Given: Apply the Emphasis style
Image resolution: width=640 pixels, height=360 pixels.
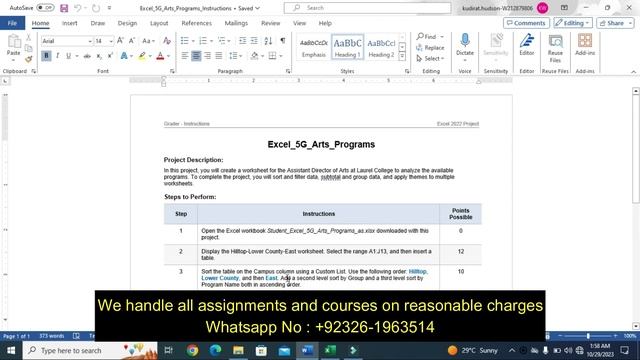Looking at the screenshot, I should 313,47.
